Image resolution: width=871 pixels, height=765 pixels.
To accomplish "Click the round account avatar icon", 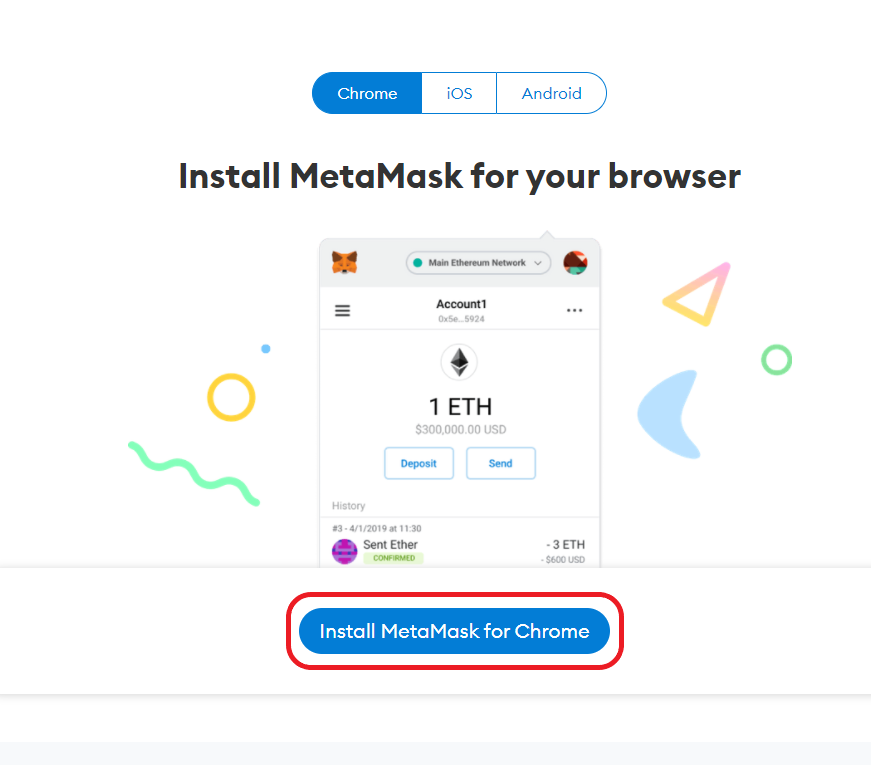I will 575,263.
